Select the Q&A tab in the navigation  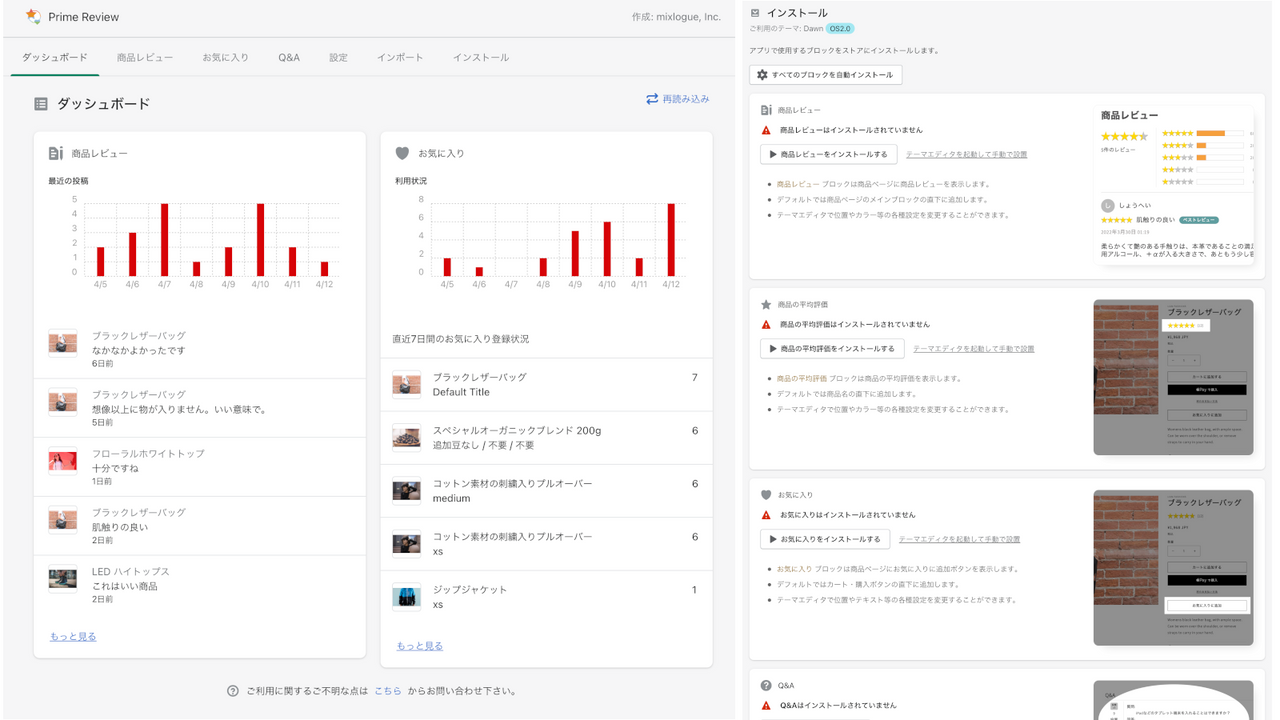point(288,57)
